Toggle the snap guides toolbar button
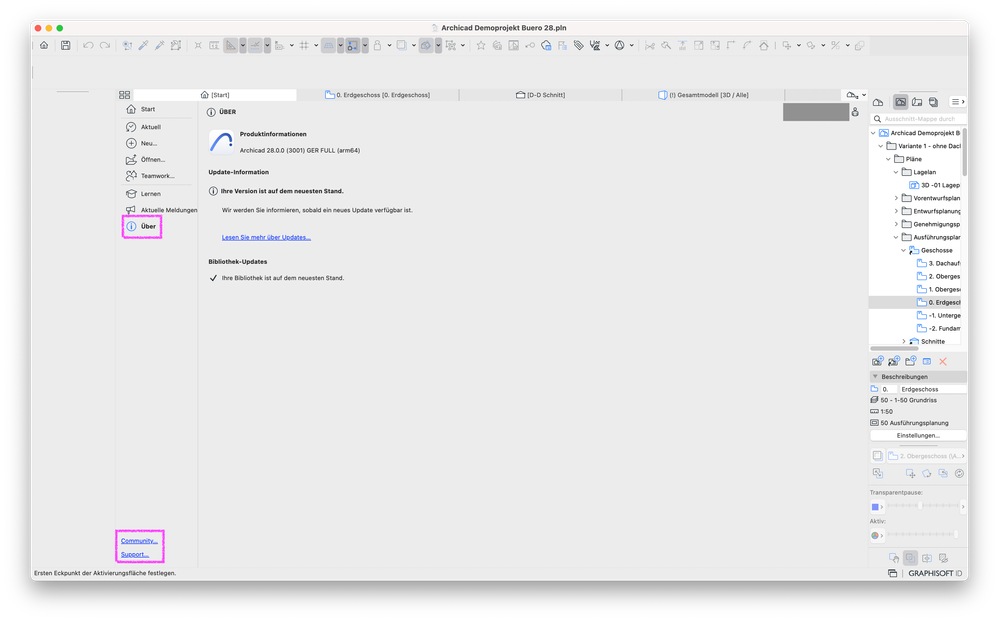Viewport: 999px width, 621px height. (x=255, y=45)
